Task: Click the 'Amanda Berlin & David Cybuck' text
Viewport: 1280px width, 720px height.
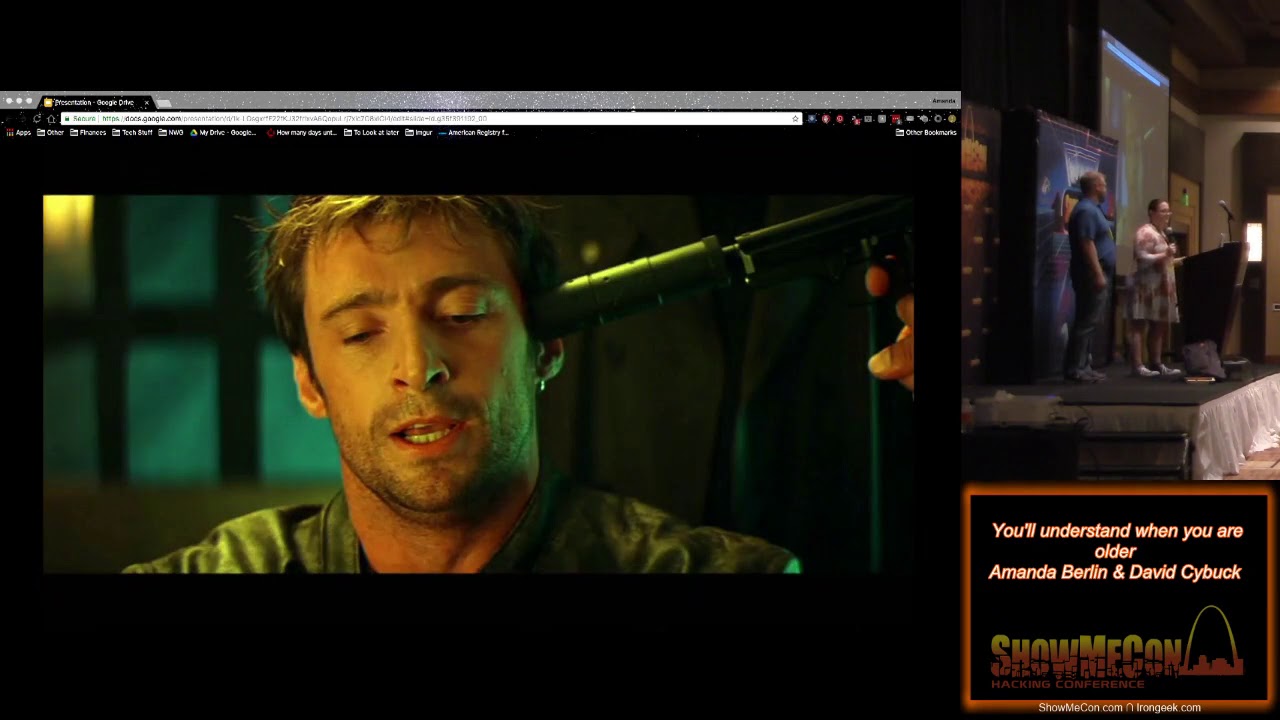Action: [x=1115, y=572]
